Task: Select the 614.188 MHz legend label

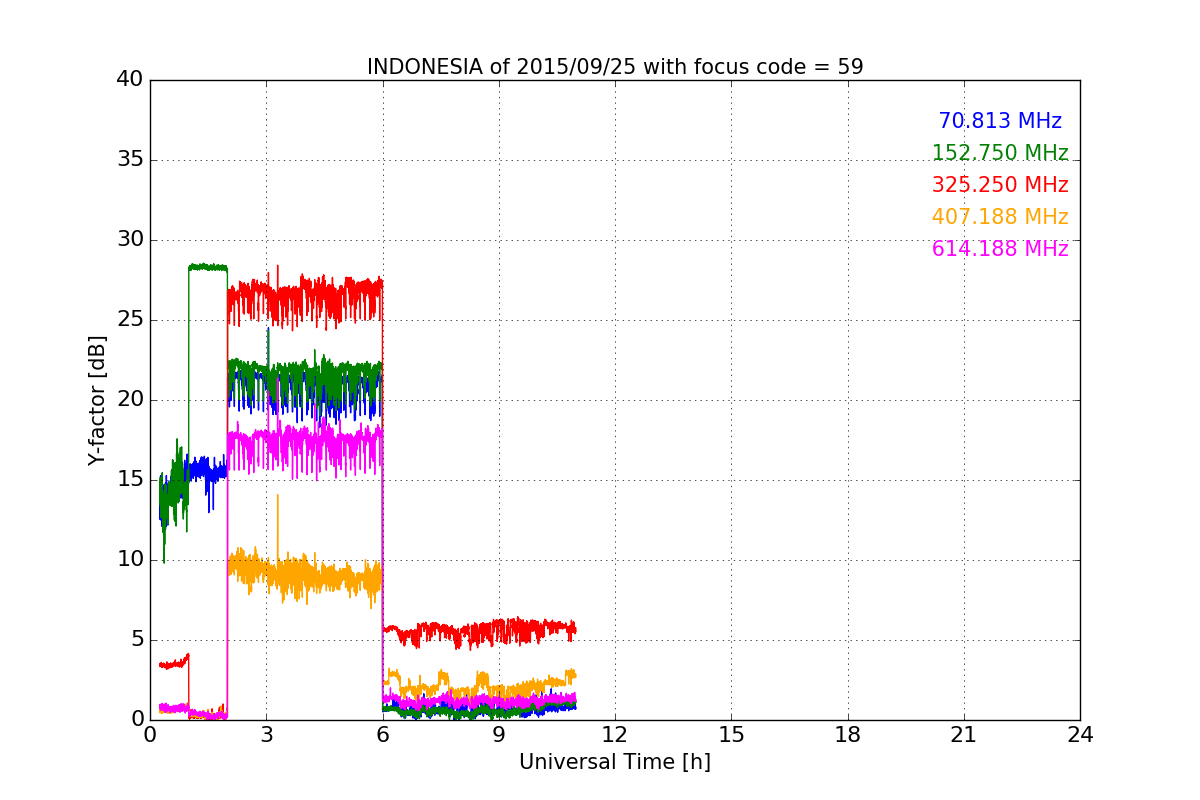Action: (1000, 249)
